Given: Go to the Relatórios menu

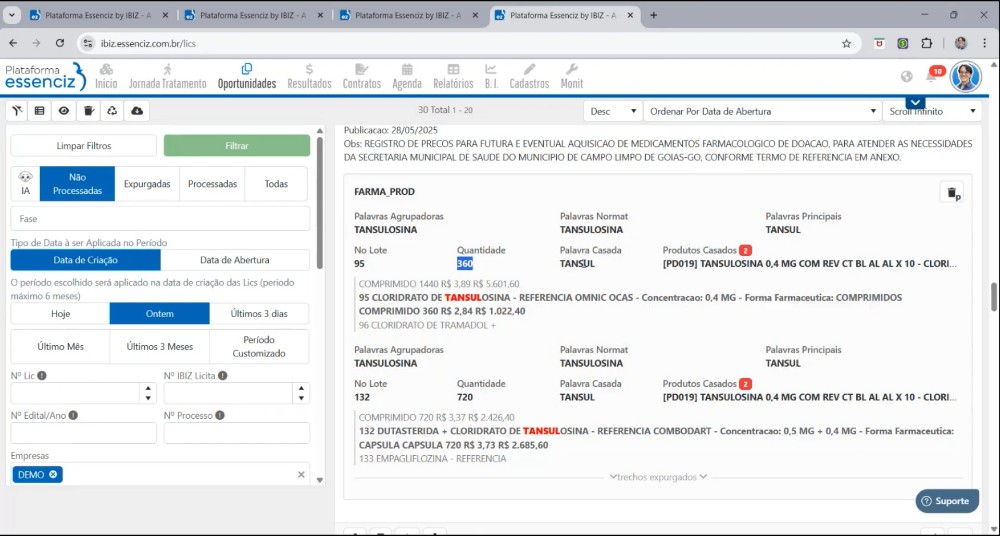Looking at the screenshot, I should pos(453,76).
